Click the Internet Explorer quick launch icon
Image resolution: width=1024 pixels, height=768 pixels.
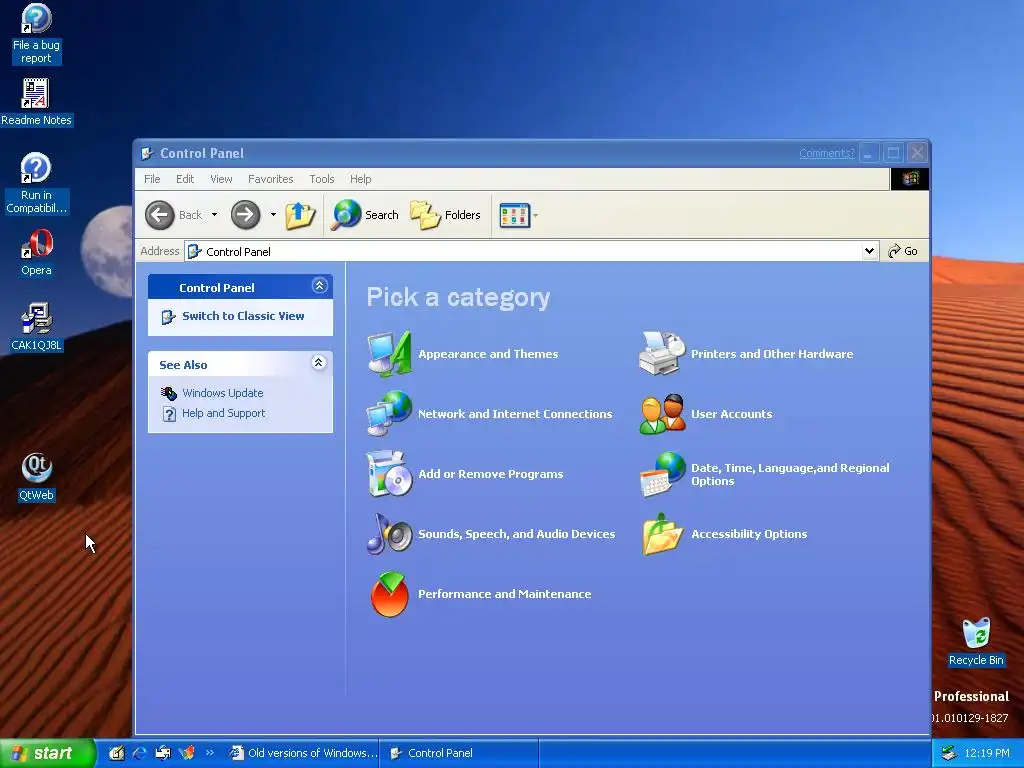(x=139, y=753)
